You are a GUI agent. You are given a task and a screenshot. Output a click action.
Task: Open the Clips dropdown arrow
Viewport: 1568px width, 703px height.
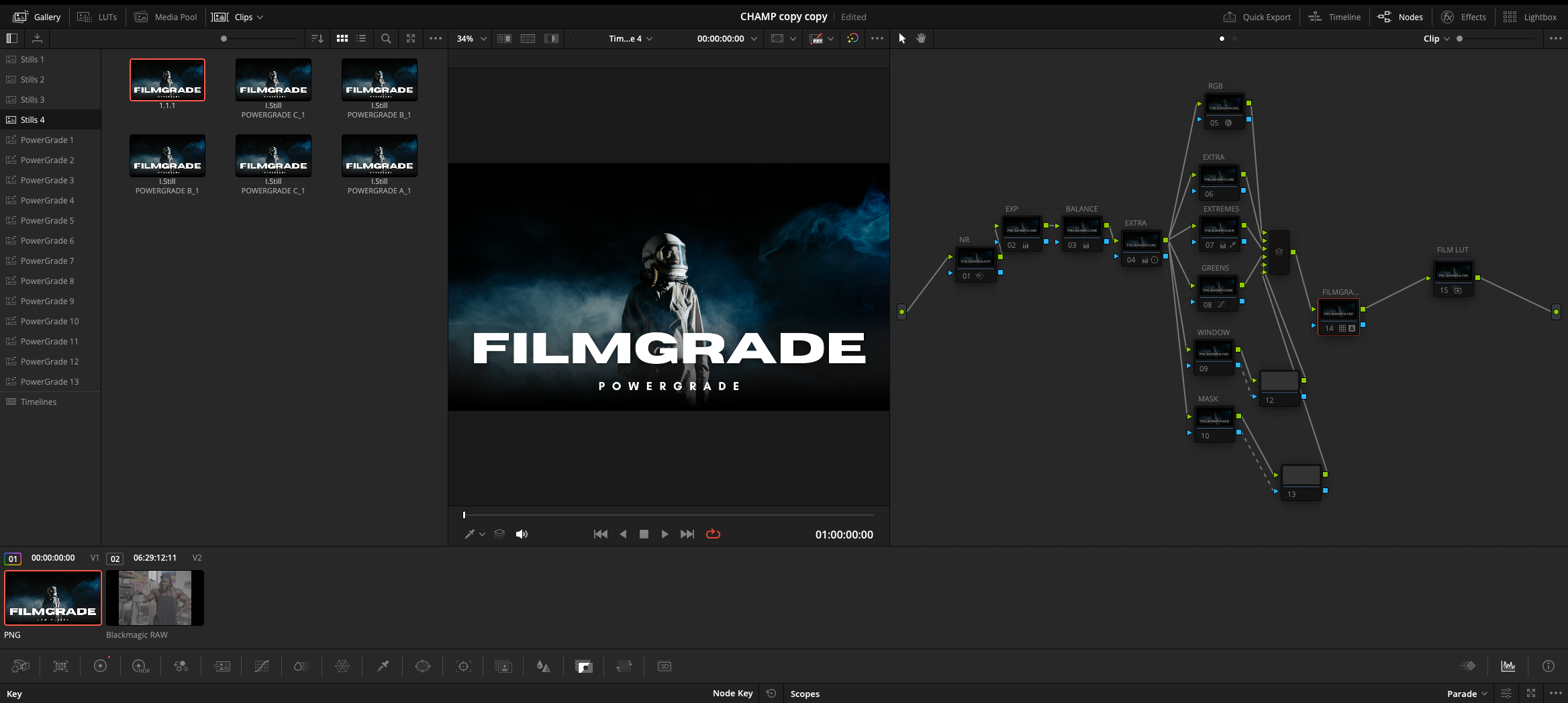click(x=260, y=17)
